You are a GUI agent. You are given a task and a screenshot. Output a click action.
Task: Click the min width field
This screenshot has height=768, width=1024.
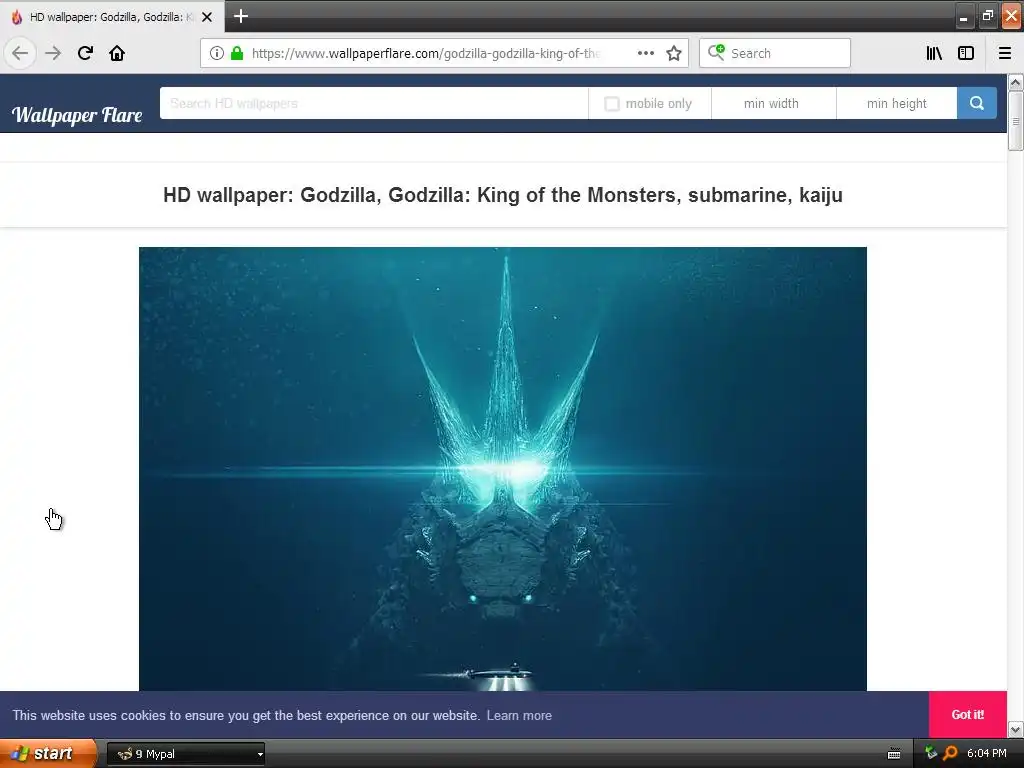pyautogui.click(x=773, y=103)
